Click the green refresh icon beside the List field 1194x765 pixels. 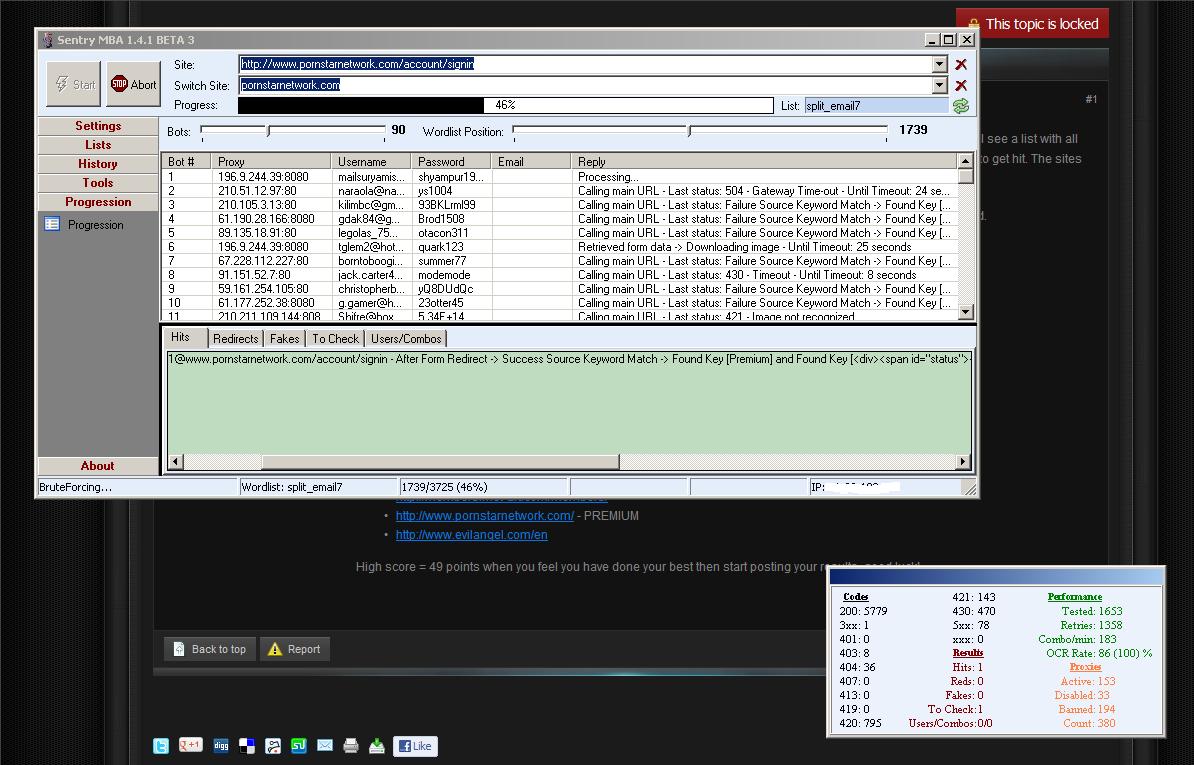coord(961,106)
